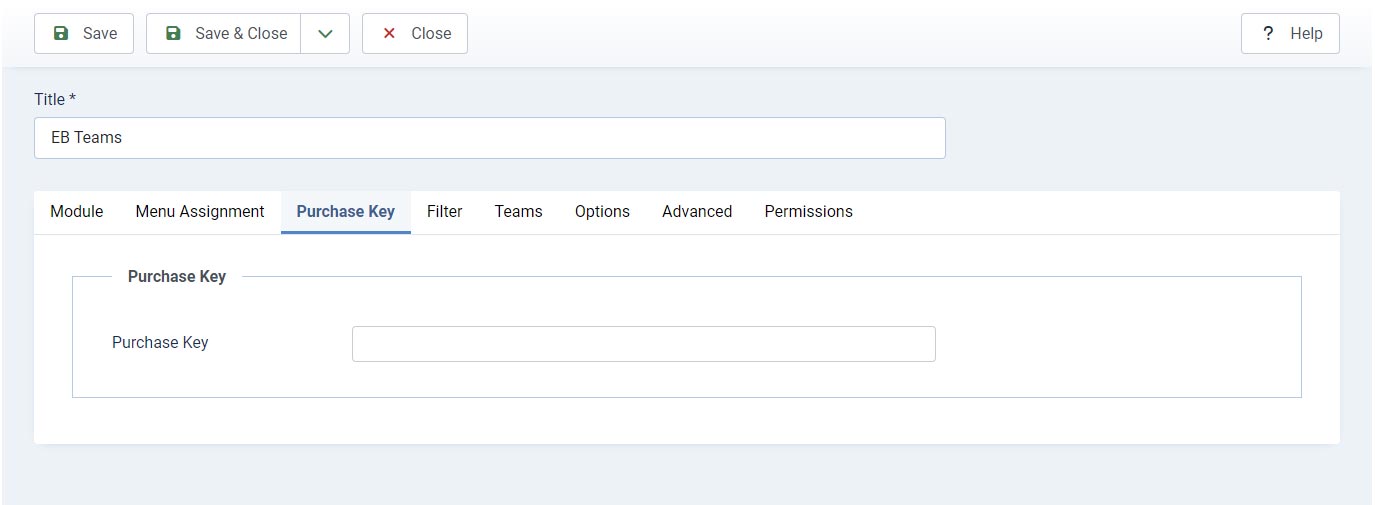Open the Permissions tab
The height and width of the screenshot is (505, 1375).
[x=809, y=212]
